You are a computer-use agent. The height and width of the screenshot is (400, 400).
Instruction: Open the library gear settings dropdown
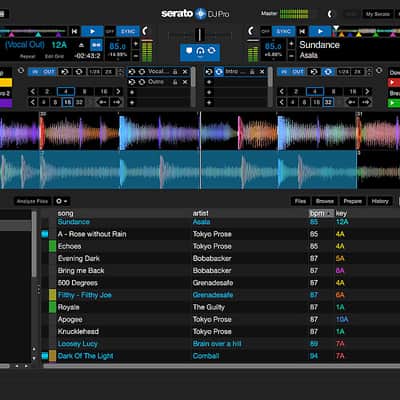(61, 201)
